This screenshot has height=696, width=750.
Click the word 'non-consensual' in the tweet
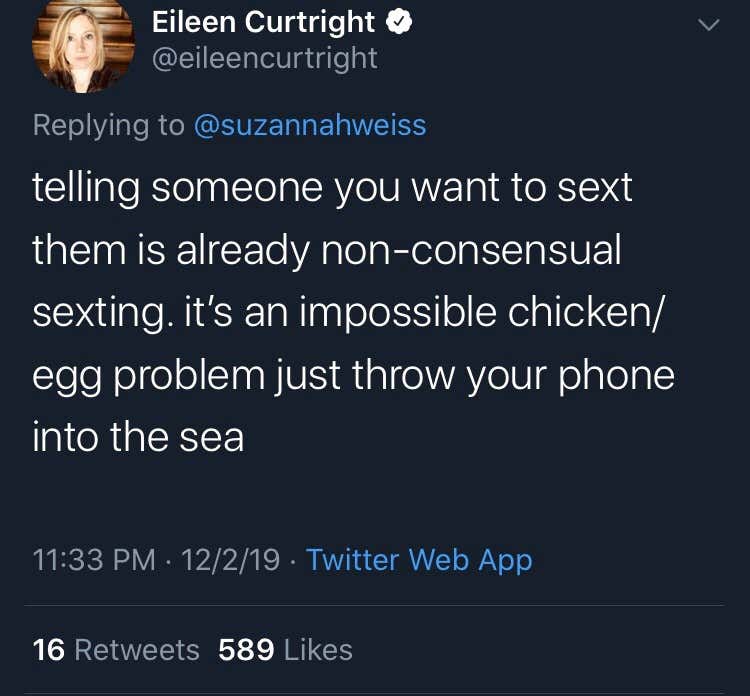[471, 250]
